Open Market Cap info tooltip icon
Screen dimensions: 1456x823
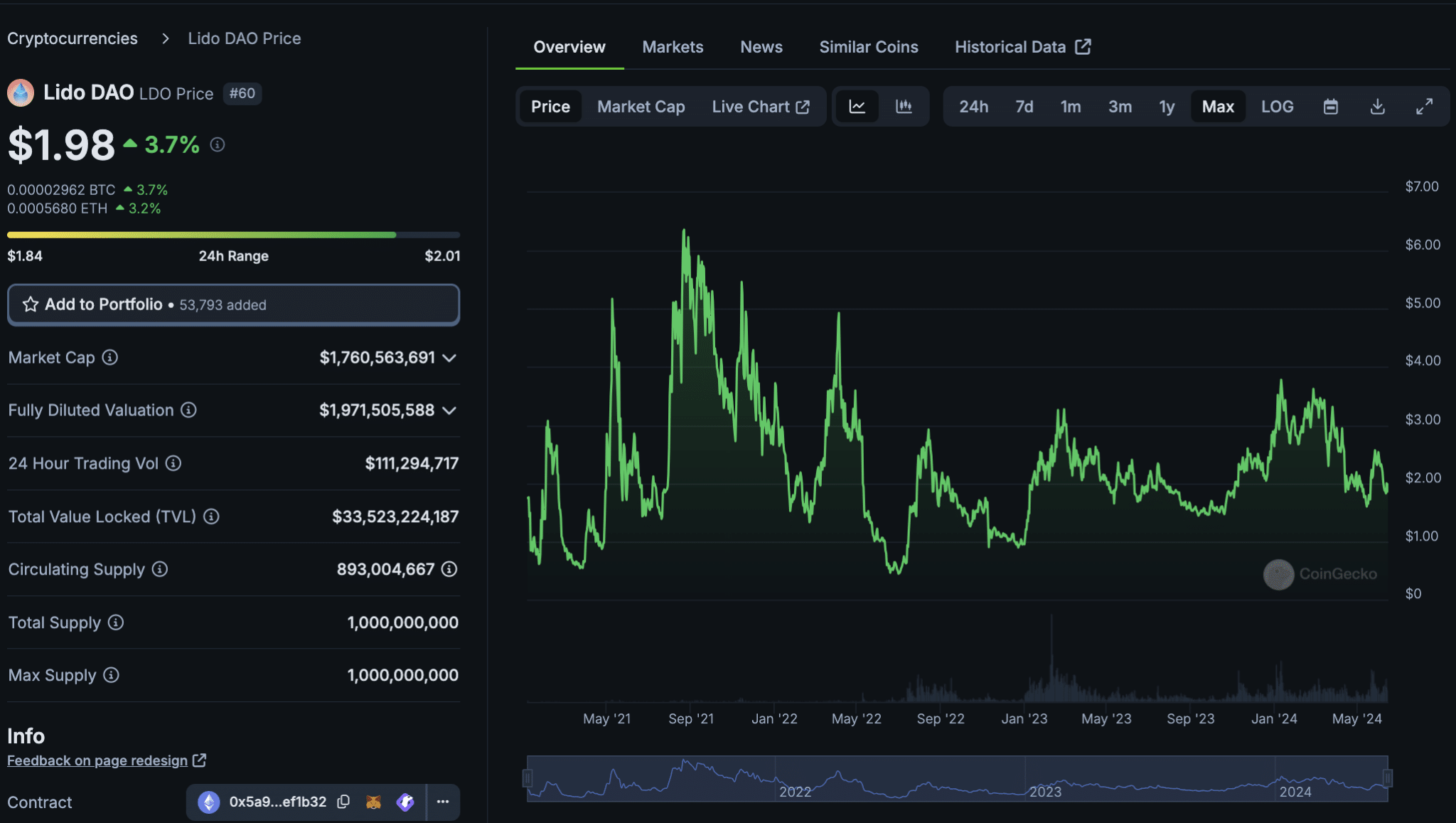point(110,358)
